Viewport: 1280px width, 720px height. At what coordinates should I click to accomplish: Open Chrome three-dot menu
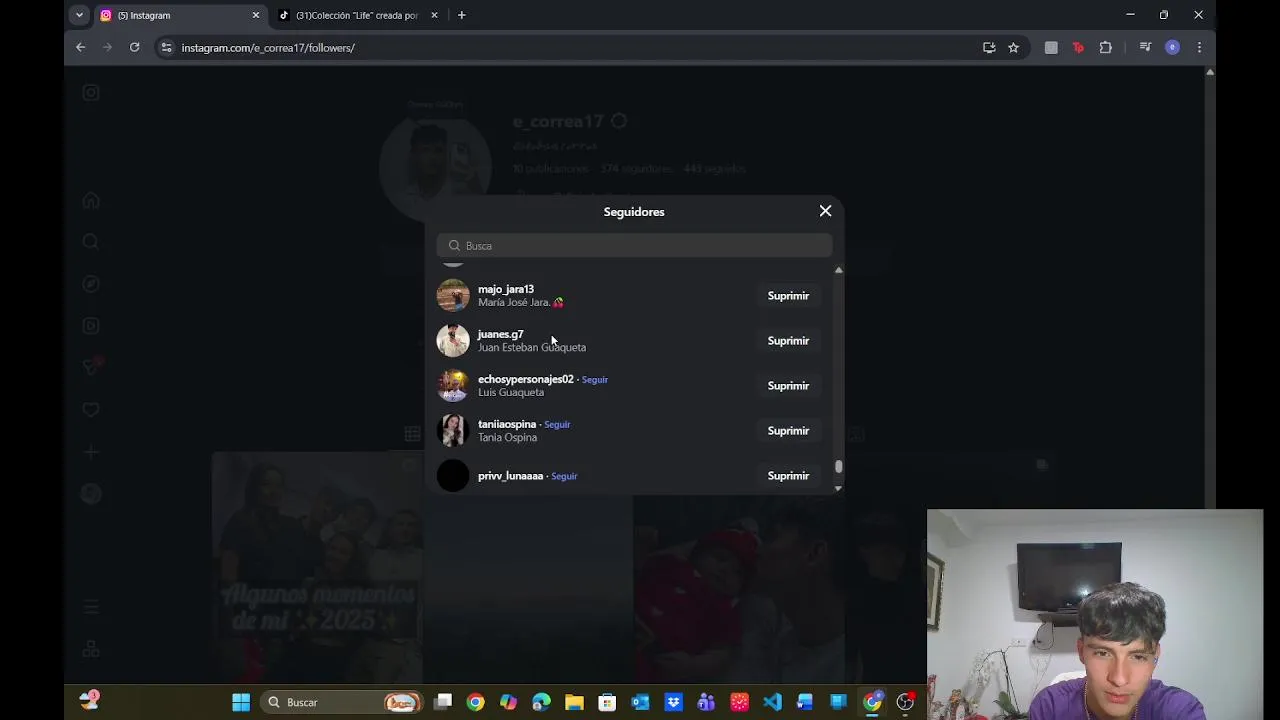(x=1199, y=47)
